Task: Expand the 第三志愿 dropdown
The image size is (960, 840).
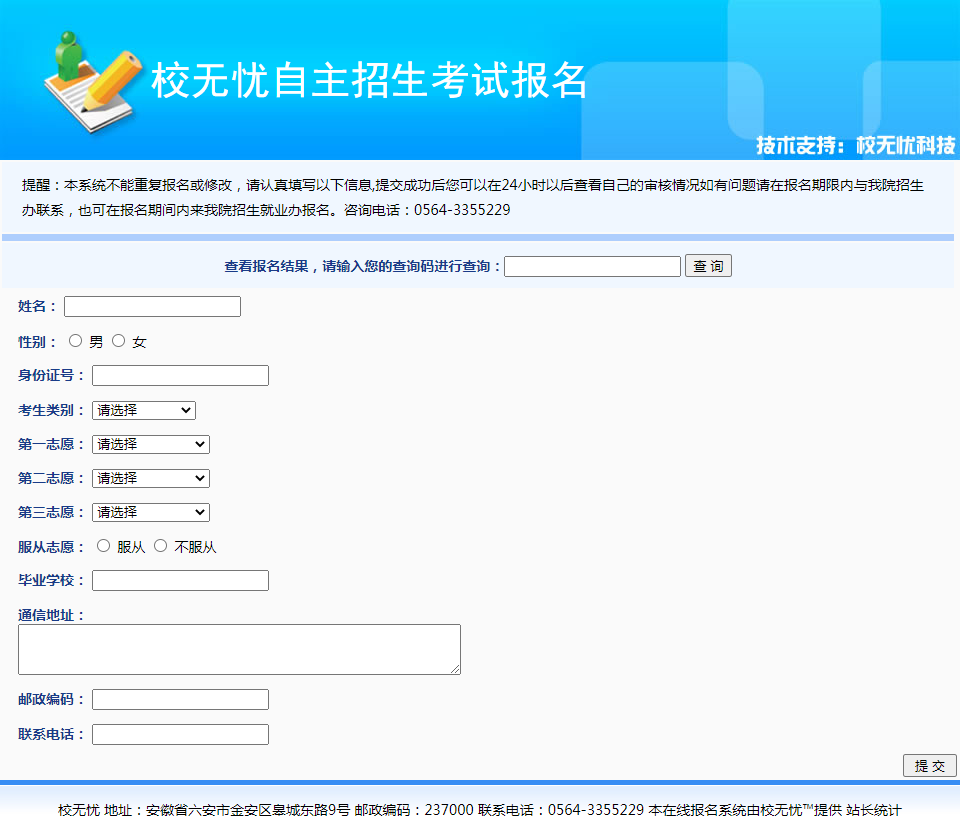Action: coord(151,512)
